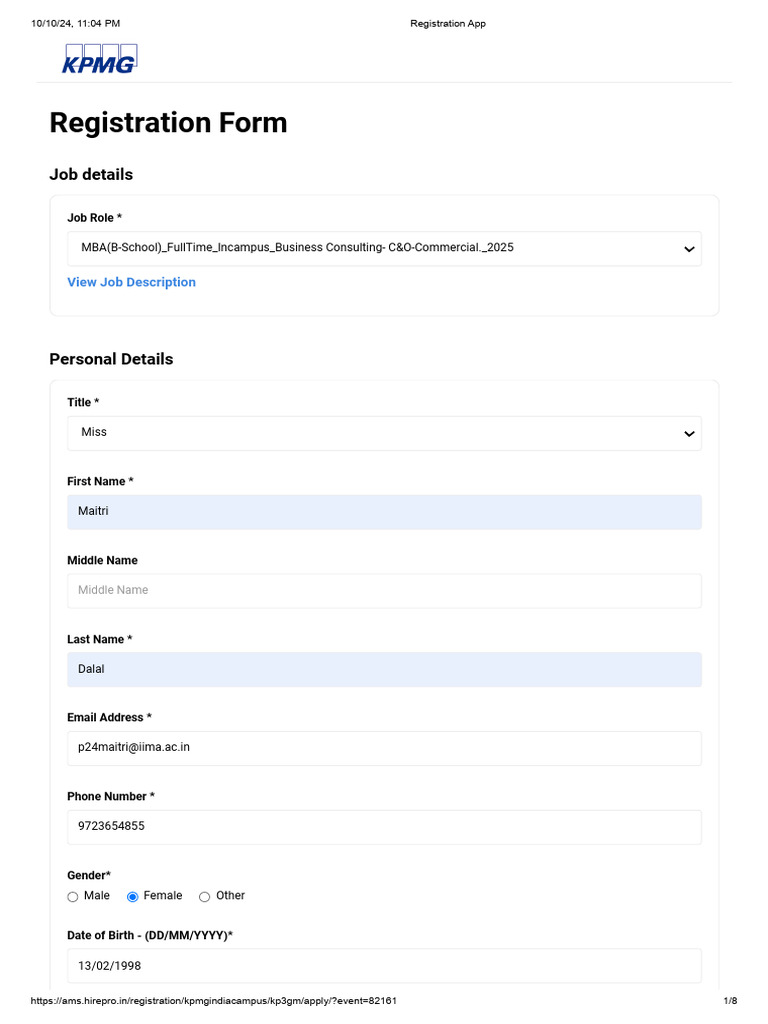Open the View Job Description link
Viewport: 768px width, 1024px height.
tap(131, 282)
